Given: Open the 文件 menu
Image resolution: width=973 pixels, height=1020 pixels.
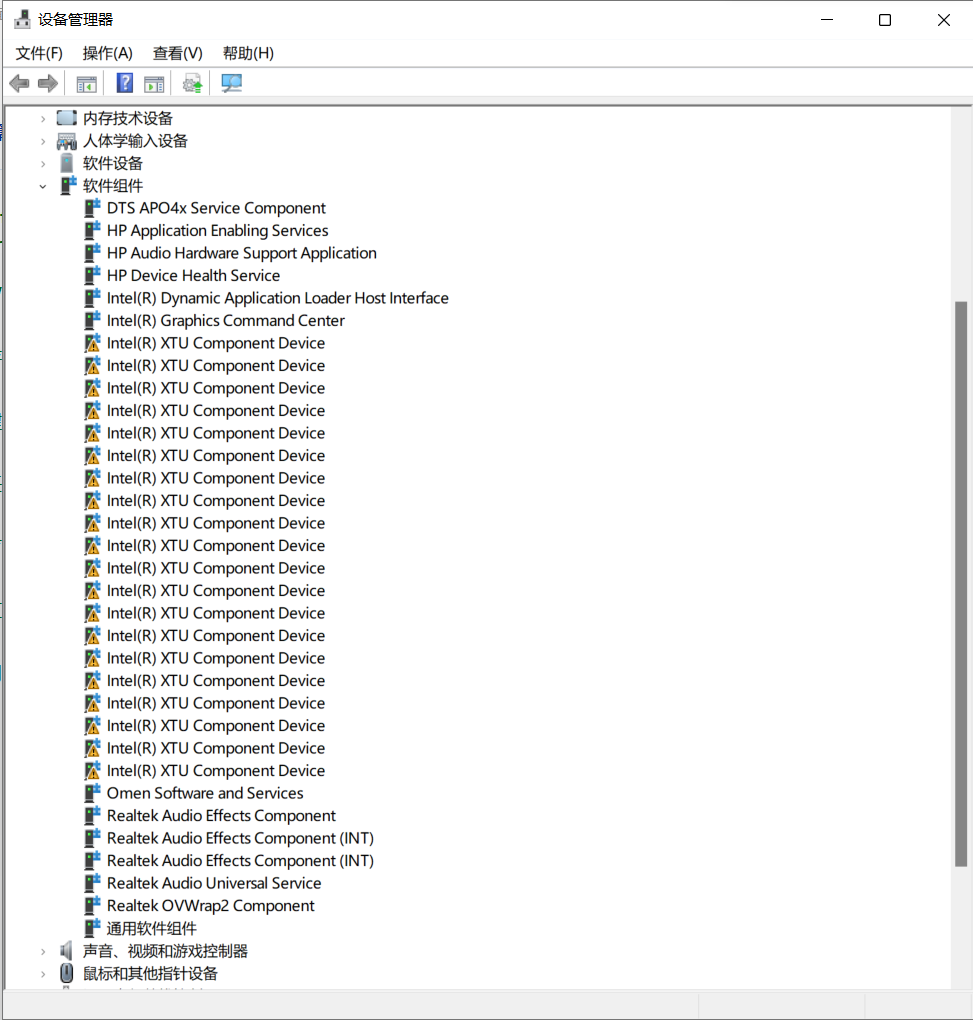Looking at the screenshot, I should [x=39, y=53].
